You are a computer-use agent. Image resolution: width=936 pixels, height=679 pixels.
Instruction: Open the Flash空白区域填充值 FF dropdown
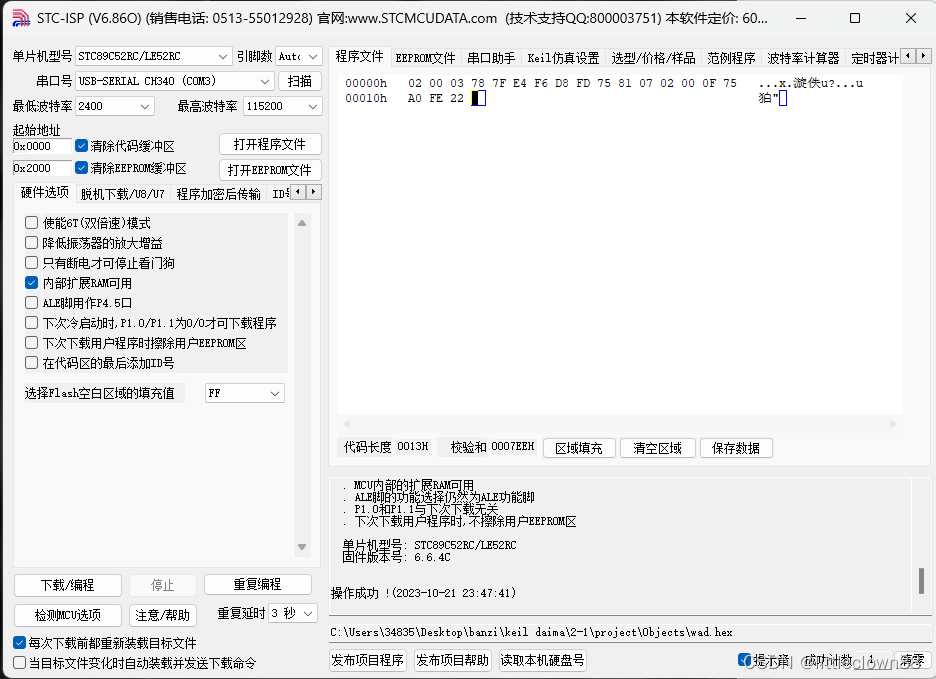tap(277, 392)
